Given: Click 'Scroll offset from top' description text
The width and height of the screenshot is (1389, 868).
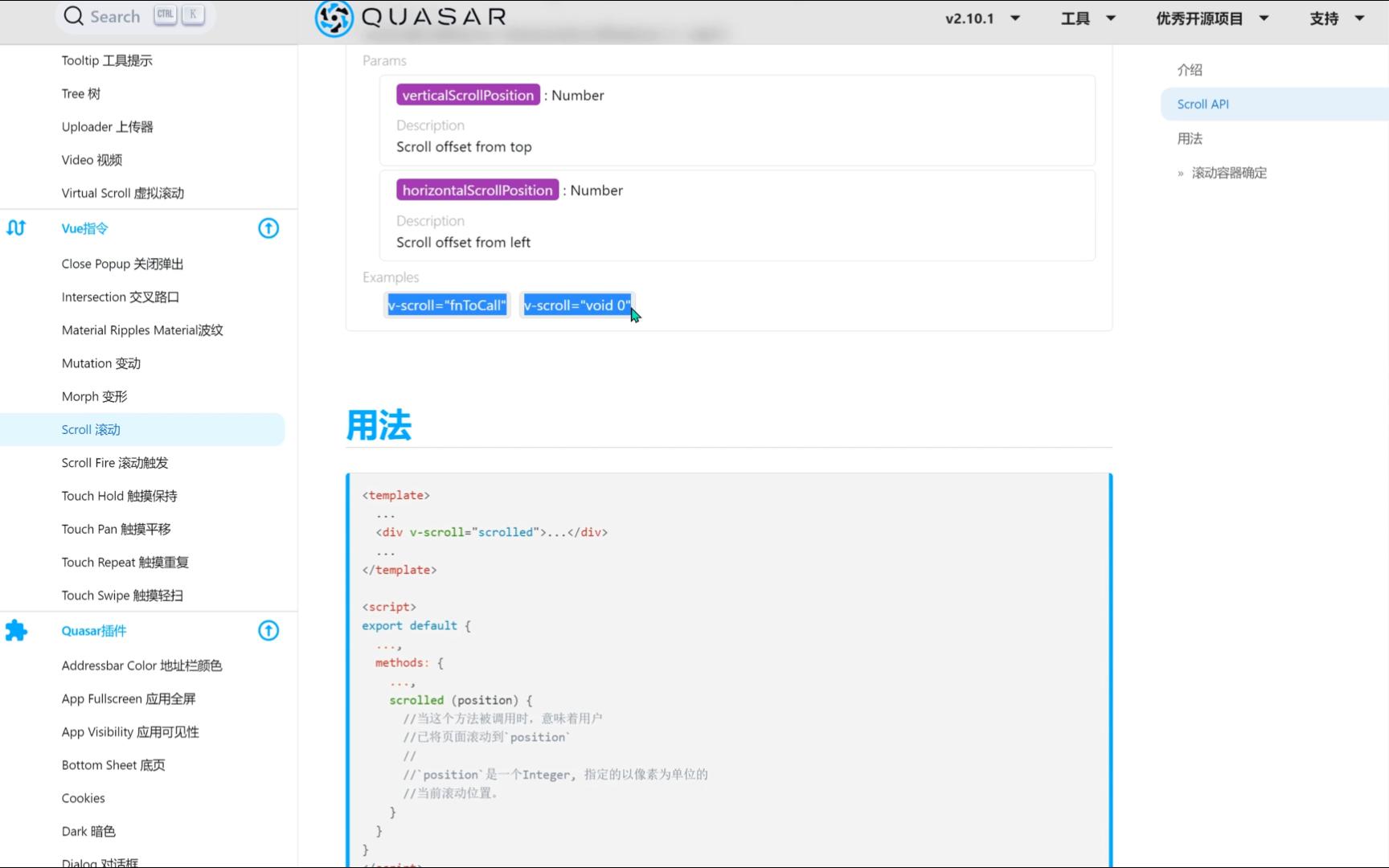Looking at the screenshot, I should point(464,147).
